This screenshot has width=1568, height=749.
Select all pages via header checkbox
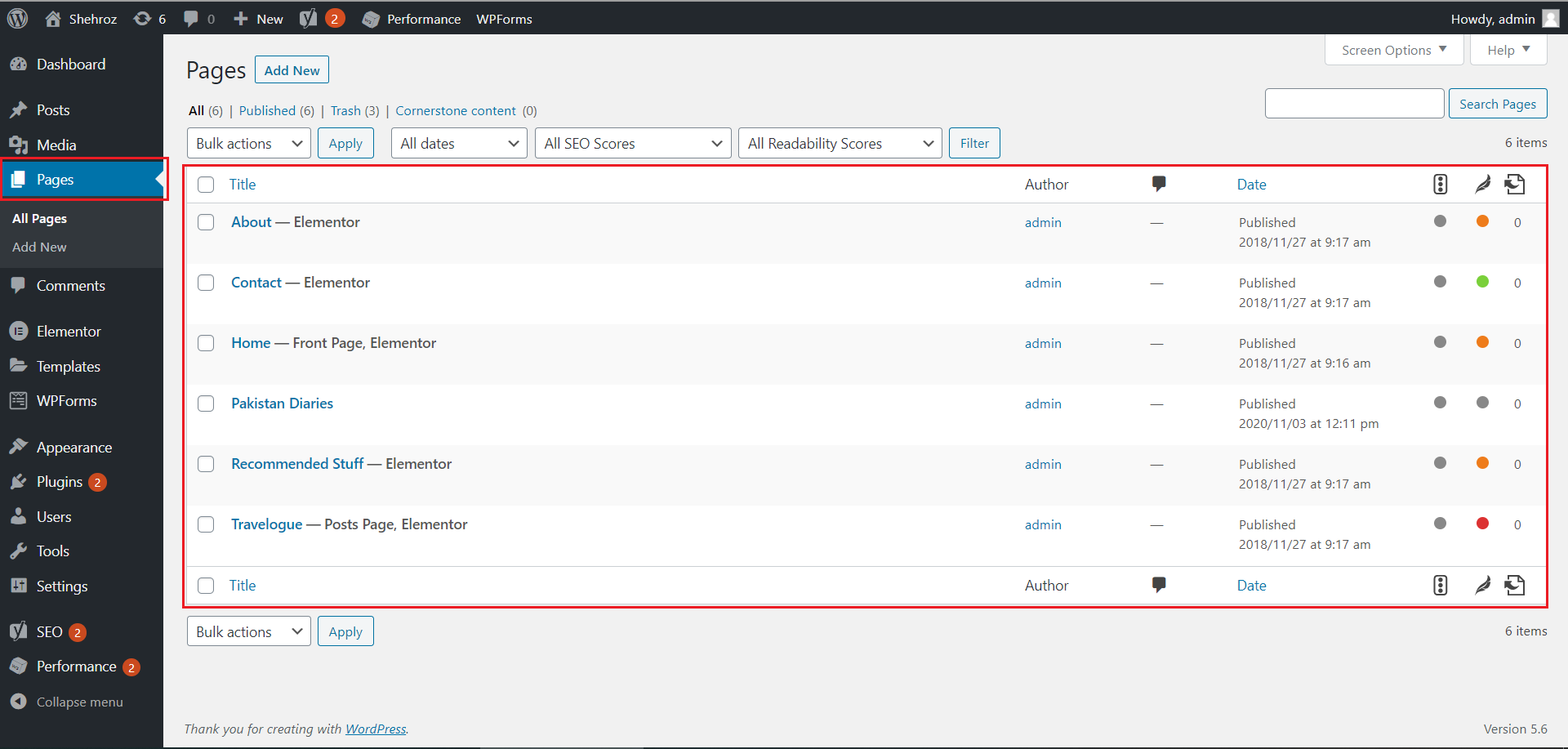206,185
